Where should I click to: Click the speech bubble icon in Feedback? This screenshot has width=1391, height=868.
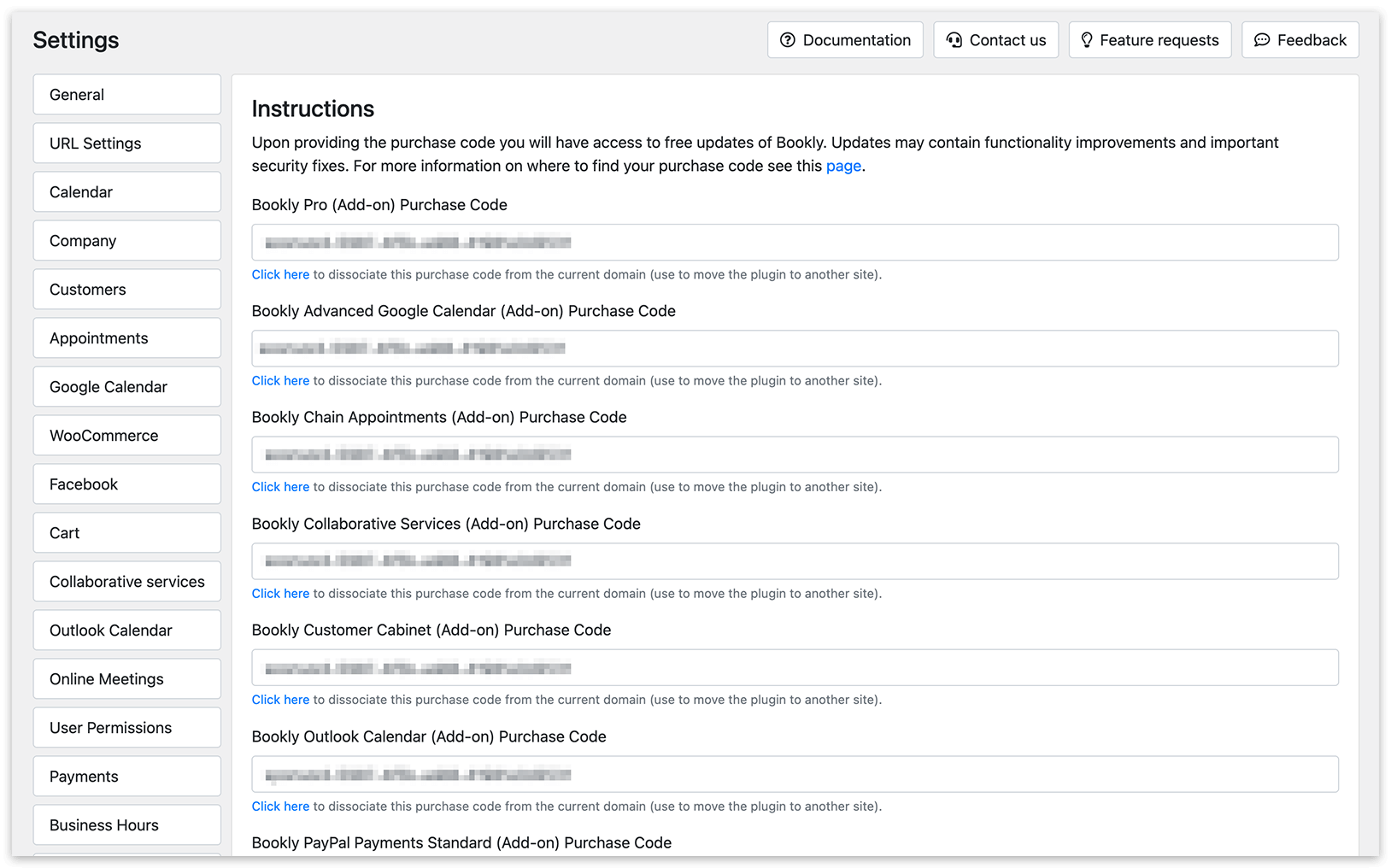click(x=1262, y=40)
